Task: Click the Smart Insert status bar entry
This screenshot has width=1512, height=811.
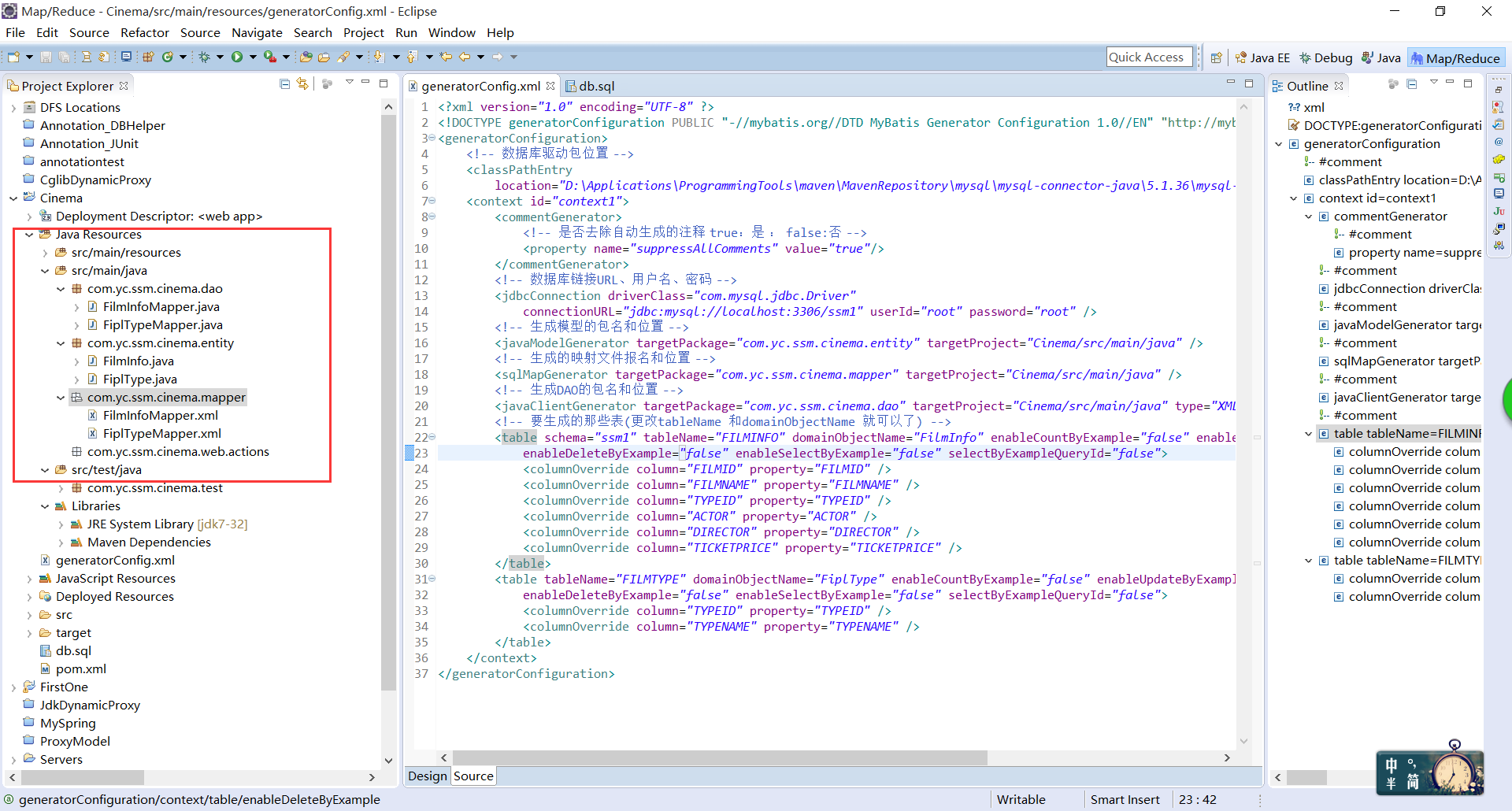Action: (x=1125, y=799)
